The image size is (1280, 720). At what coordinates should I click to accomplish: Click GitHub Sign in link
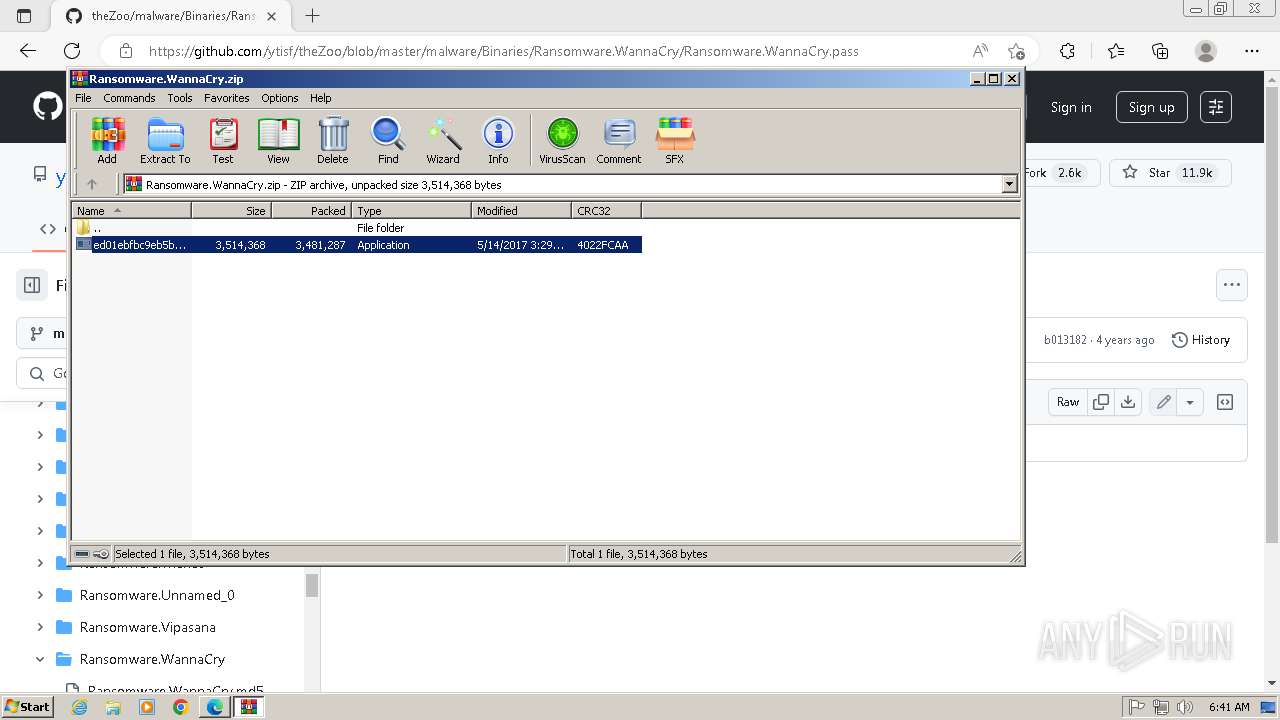(x=1071, y=107)
